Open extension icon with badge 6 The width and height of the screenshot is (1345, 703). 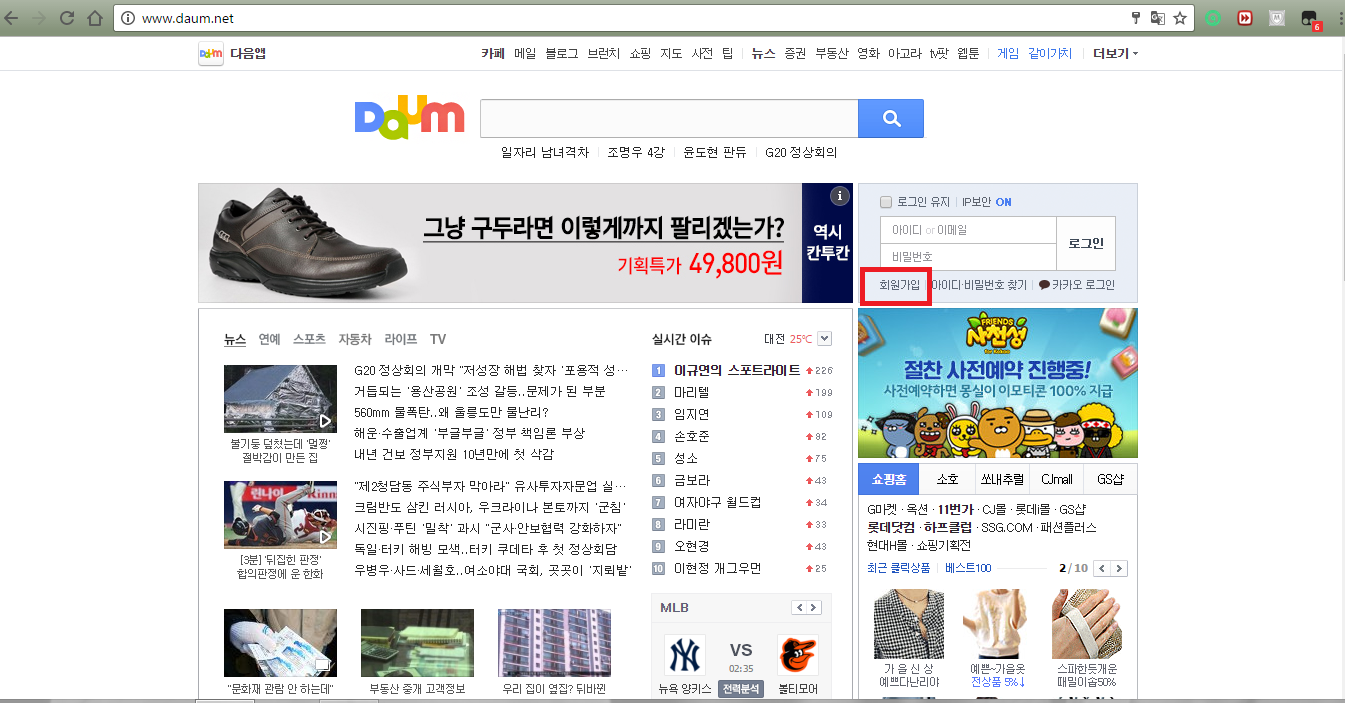click(1309, 19)
